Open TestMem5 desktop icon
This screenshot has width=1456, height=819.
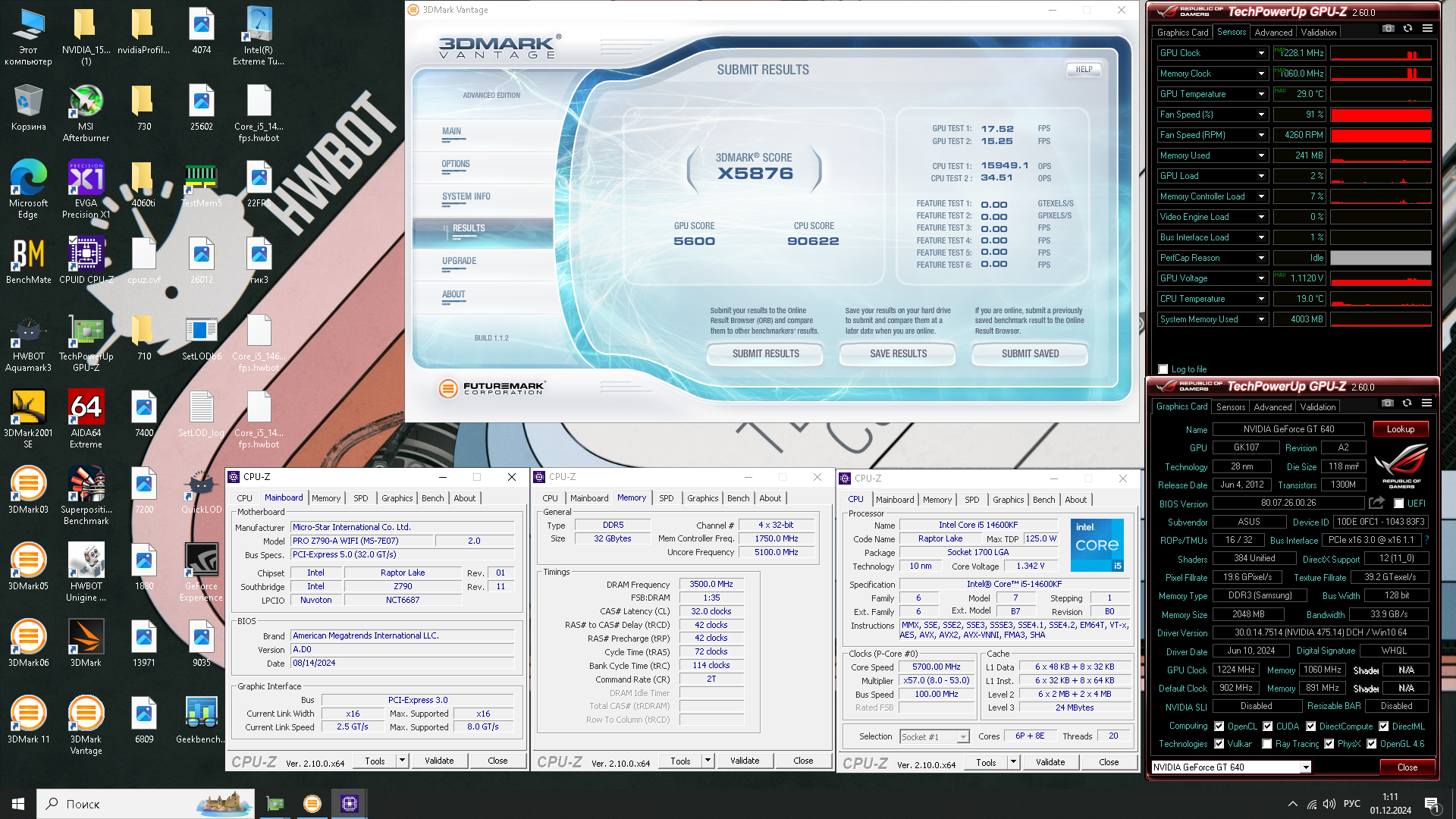(x=201, y=184)
